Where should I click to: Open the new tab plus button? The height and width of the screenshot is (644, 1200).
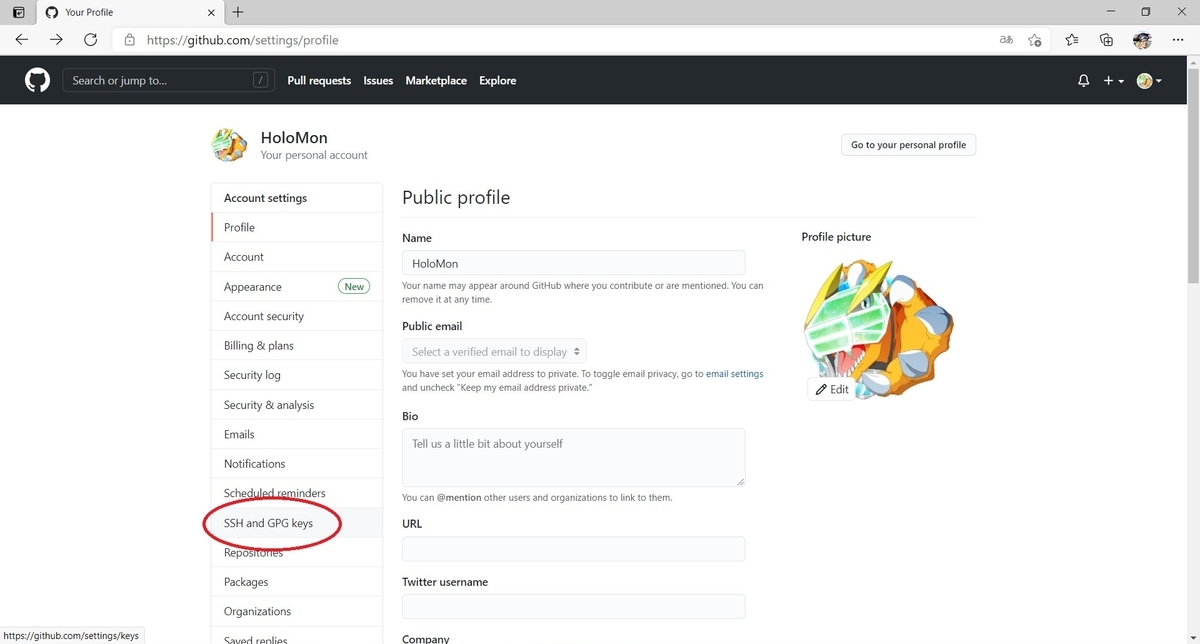tap(238, 12)
